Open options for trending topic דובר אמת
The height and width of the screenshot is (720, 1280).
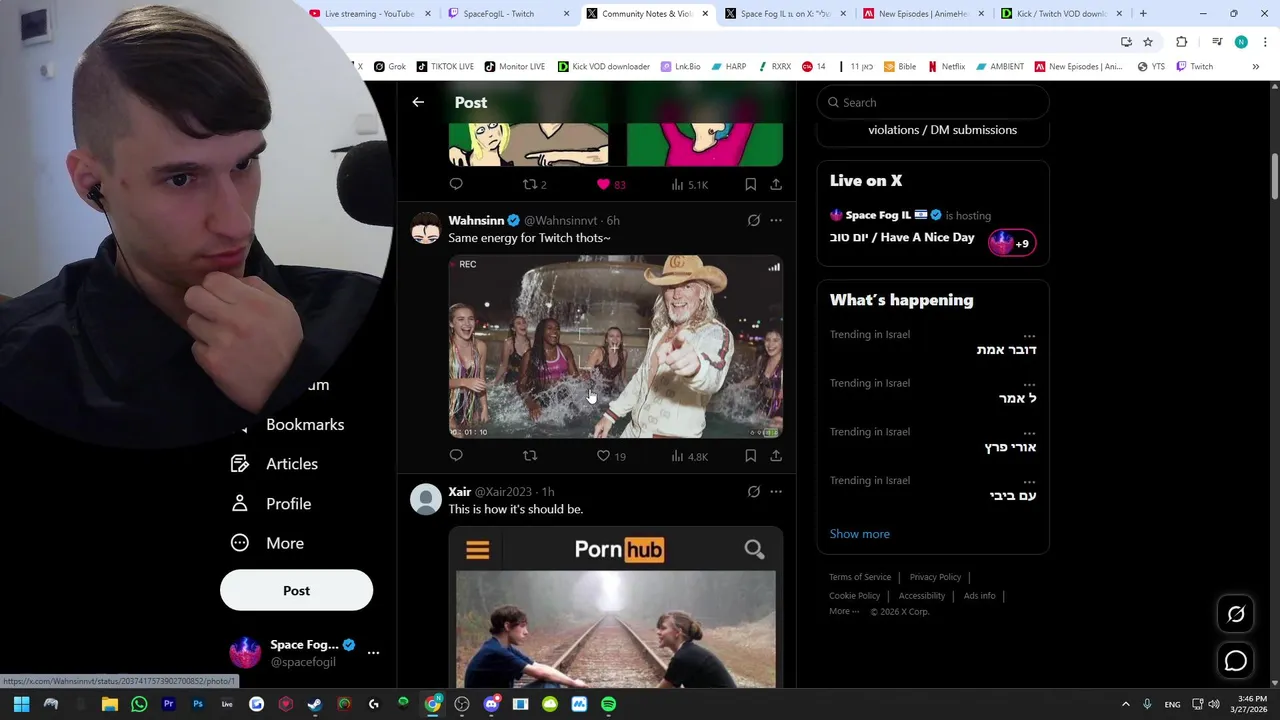[1029, 335]
